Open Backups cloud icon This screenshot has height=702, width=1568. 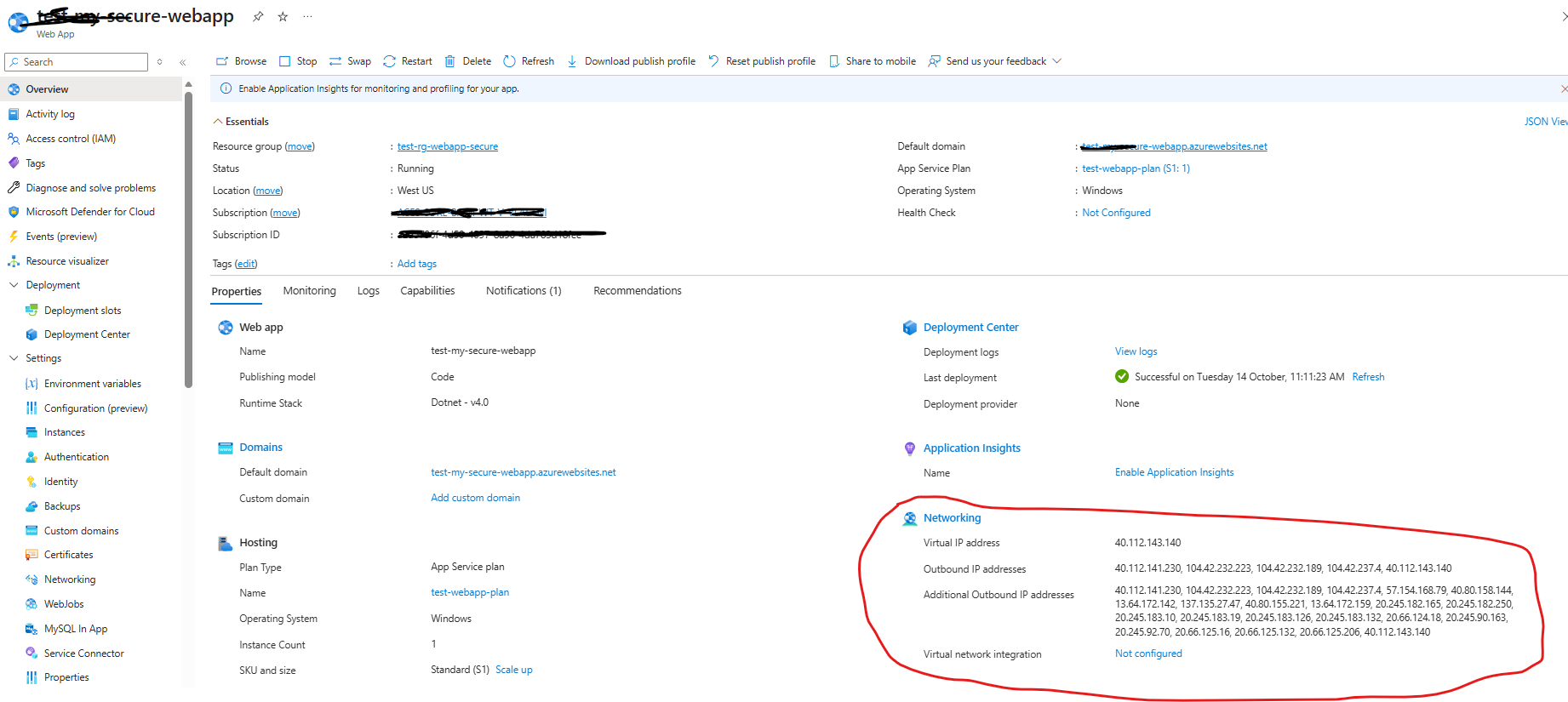[x=31, y=506]
